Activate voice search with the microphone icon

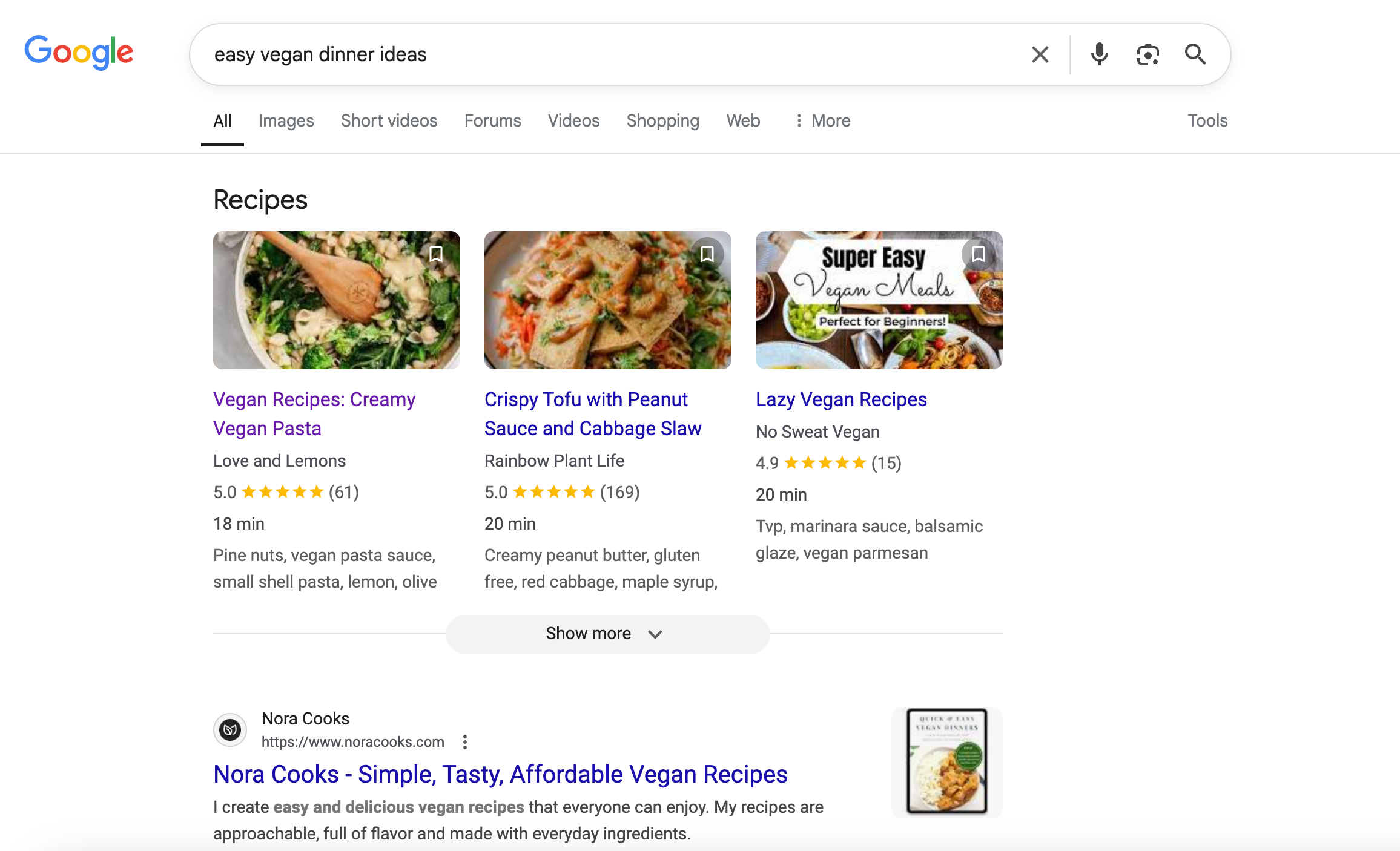1098,54
